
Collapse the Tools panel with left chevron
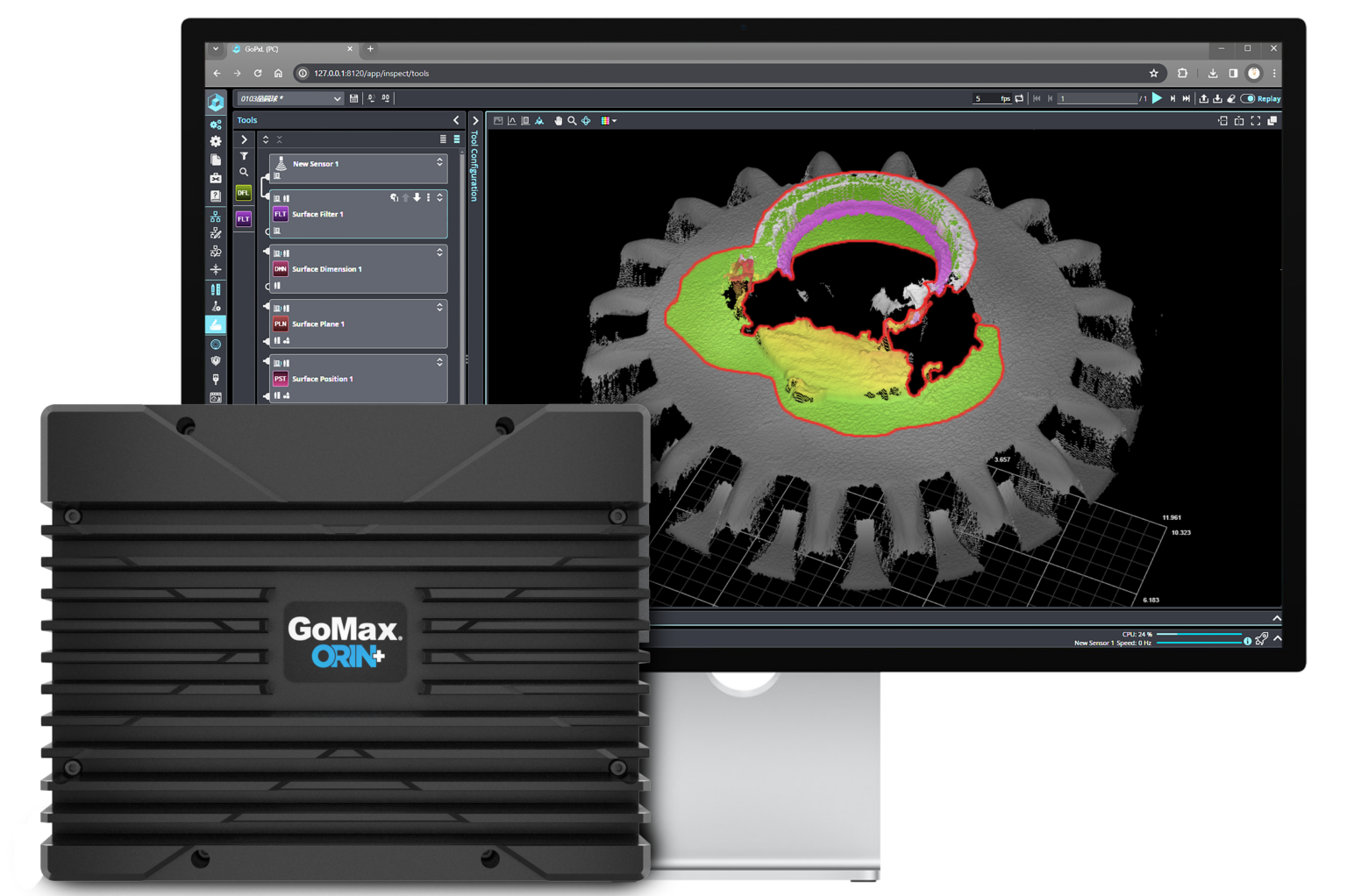(x=456, y=120)
